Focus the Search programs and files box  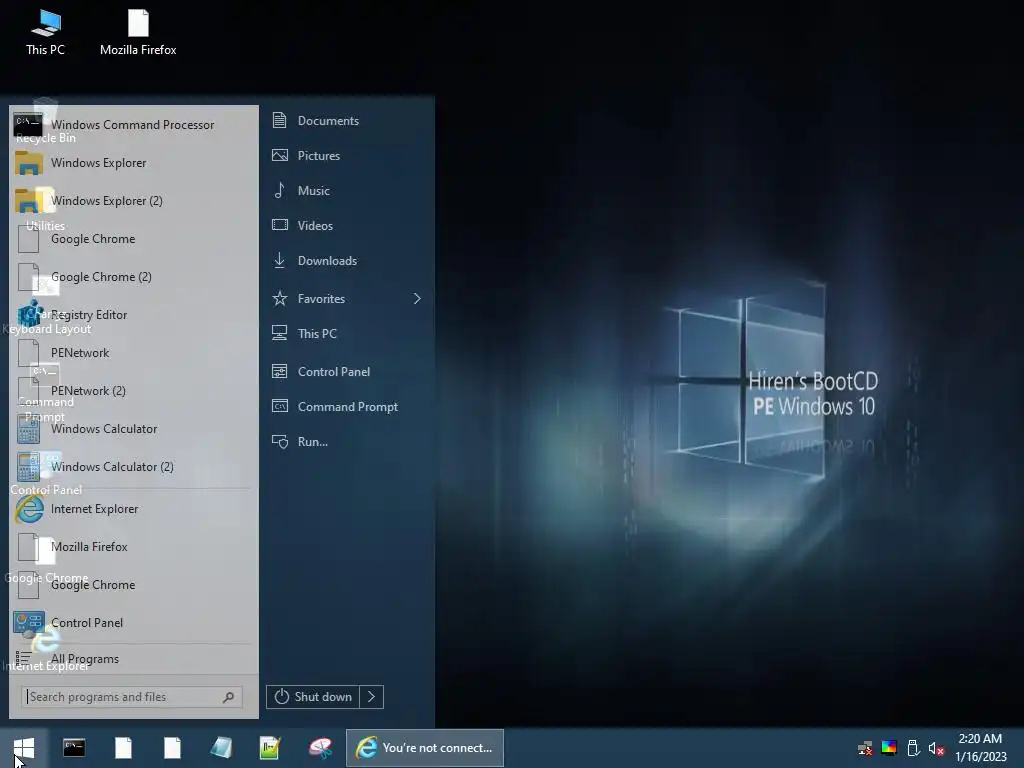coord(131,697)
